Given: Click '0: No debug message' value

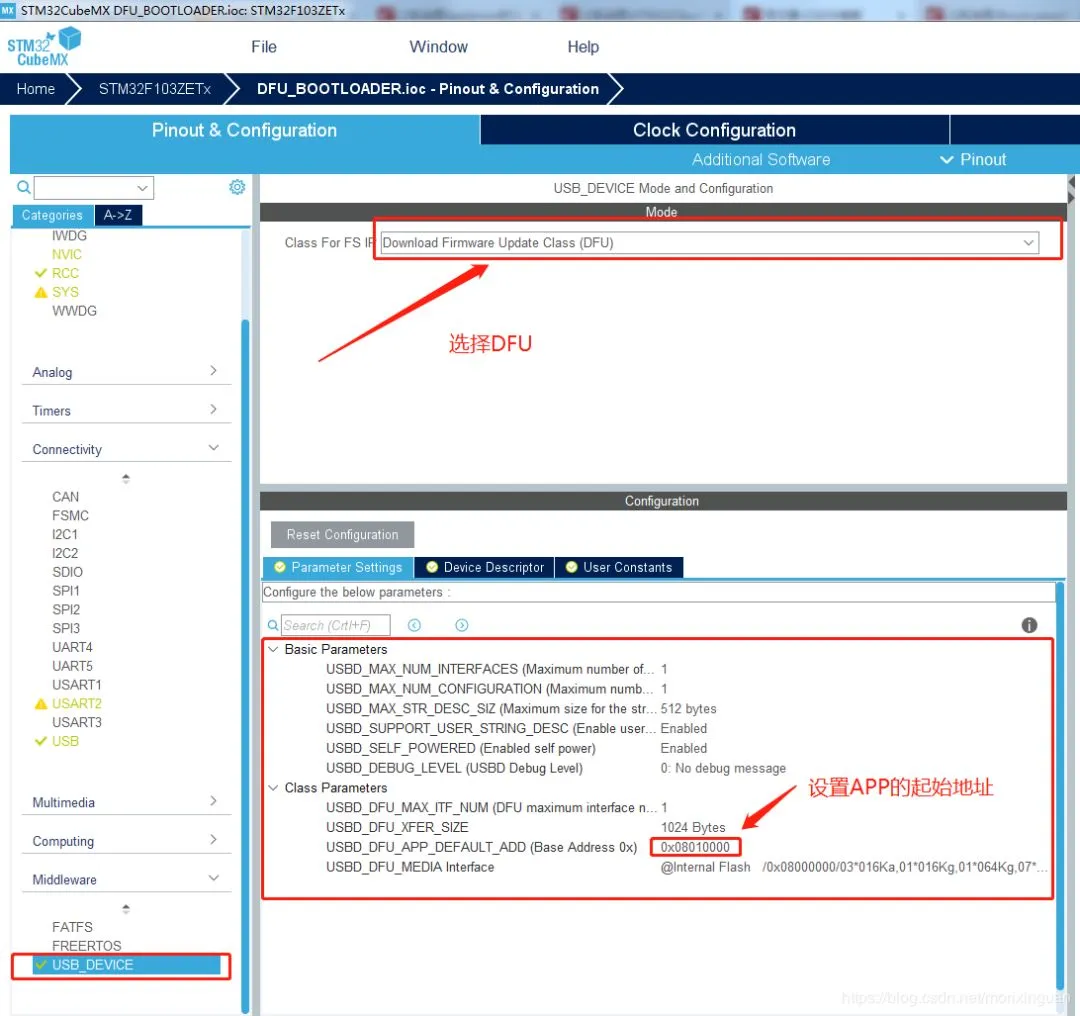Looking at the screenshot, I should [x=723, y=768].
